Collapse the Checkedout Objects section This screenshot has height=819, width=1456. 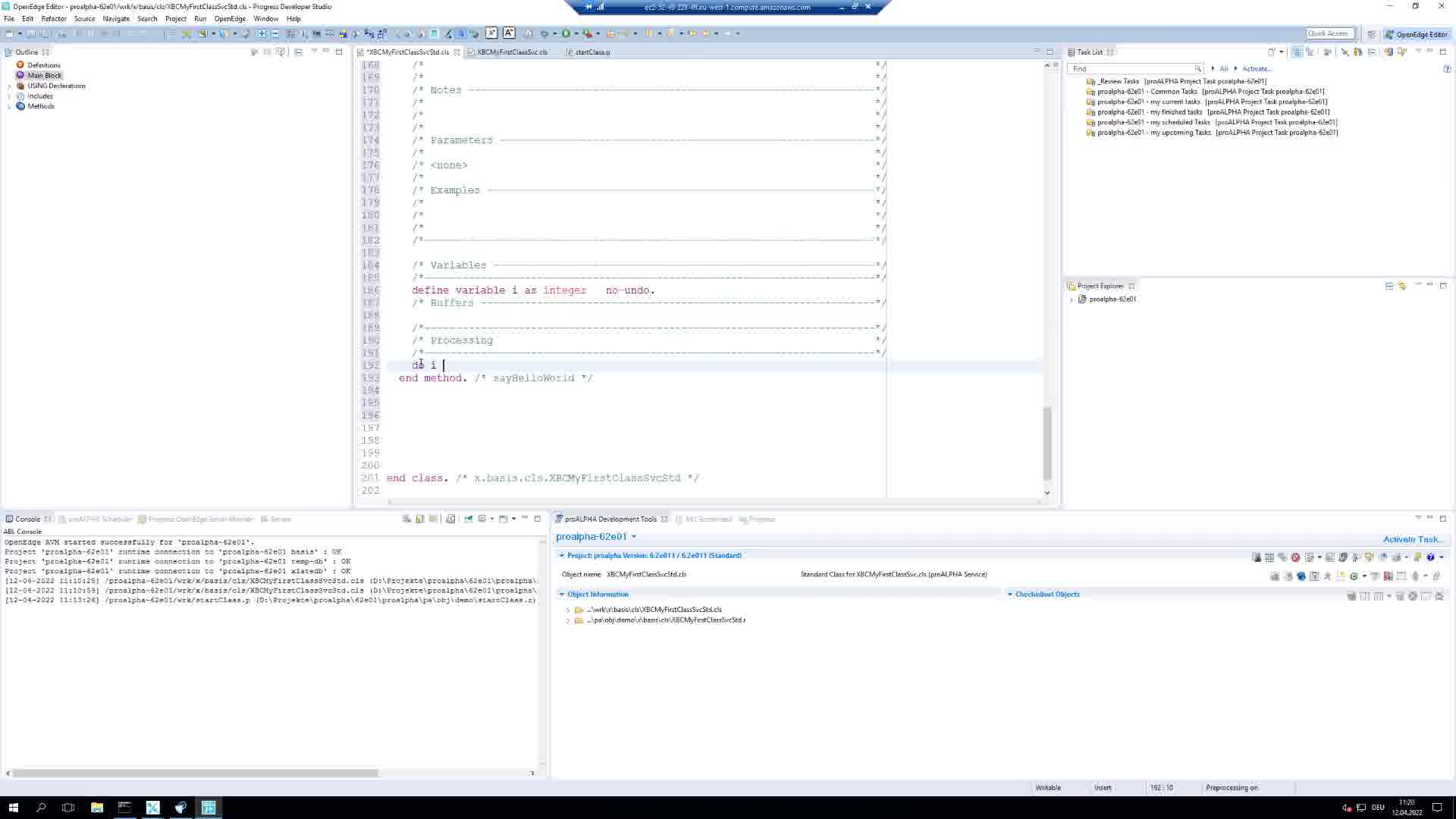pos(1010,595)
